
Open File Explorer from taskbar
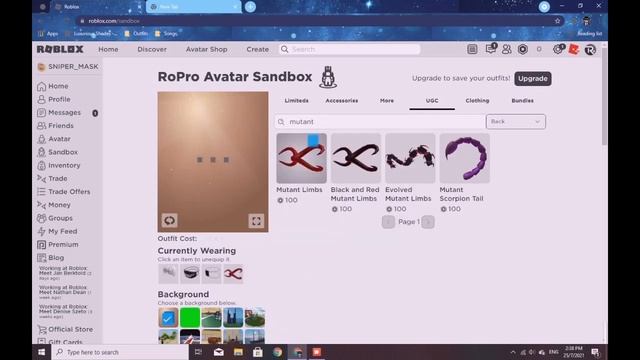tap(238, 352)
